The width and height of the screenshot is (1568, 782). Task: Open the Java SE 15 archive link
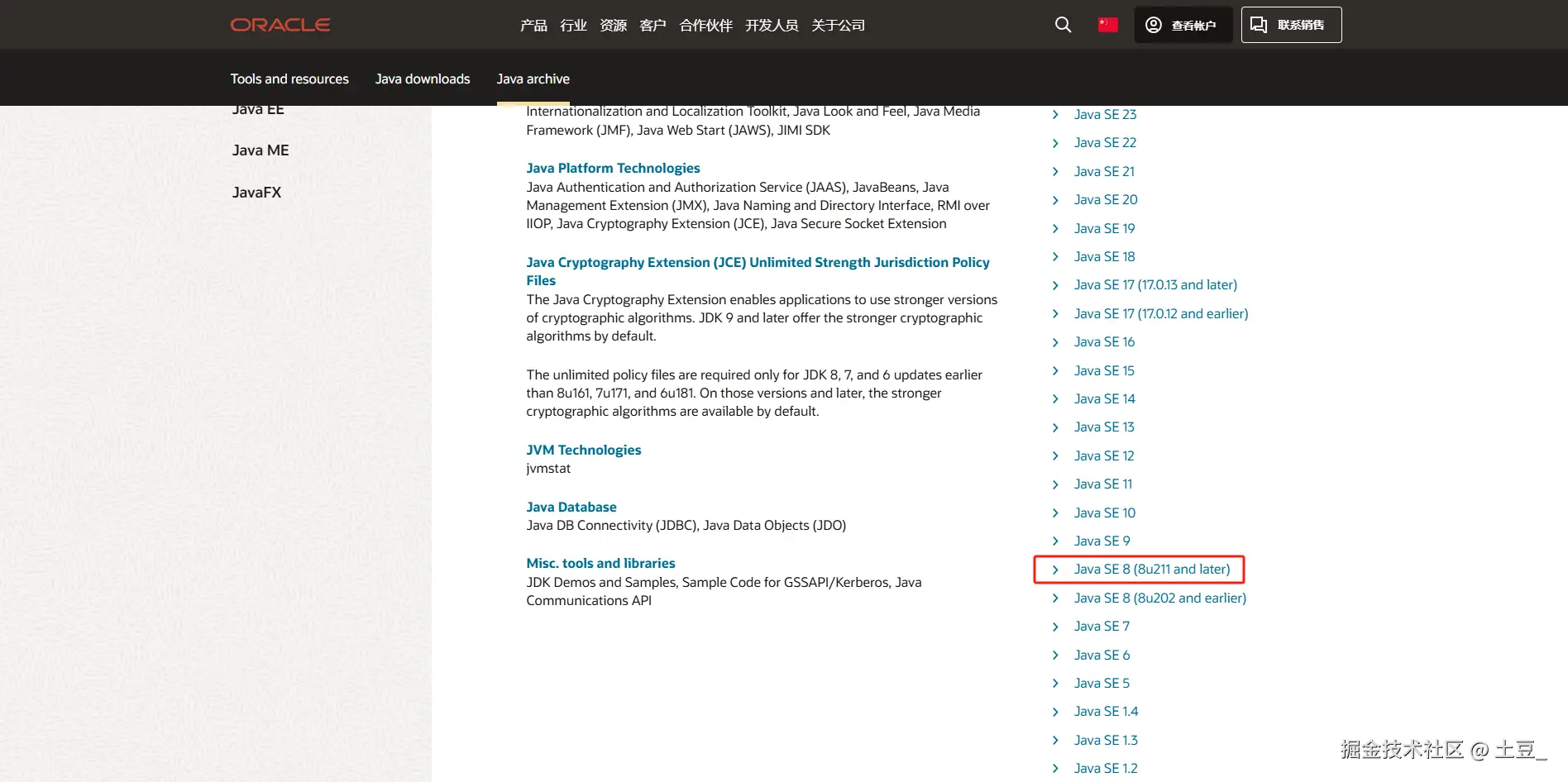point(1104,370)
